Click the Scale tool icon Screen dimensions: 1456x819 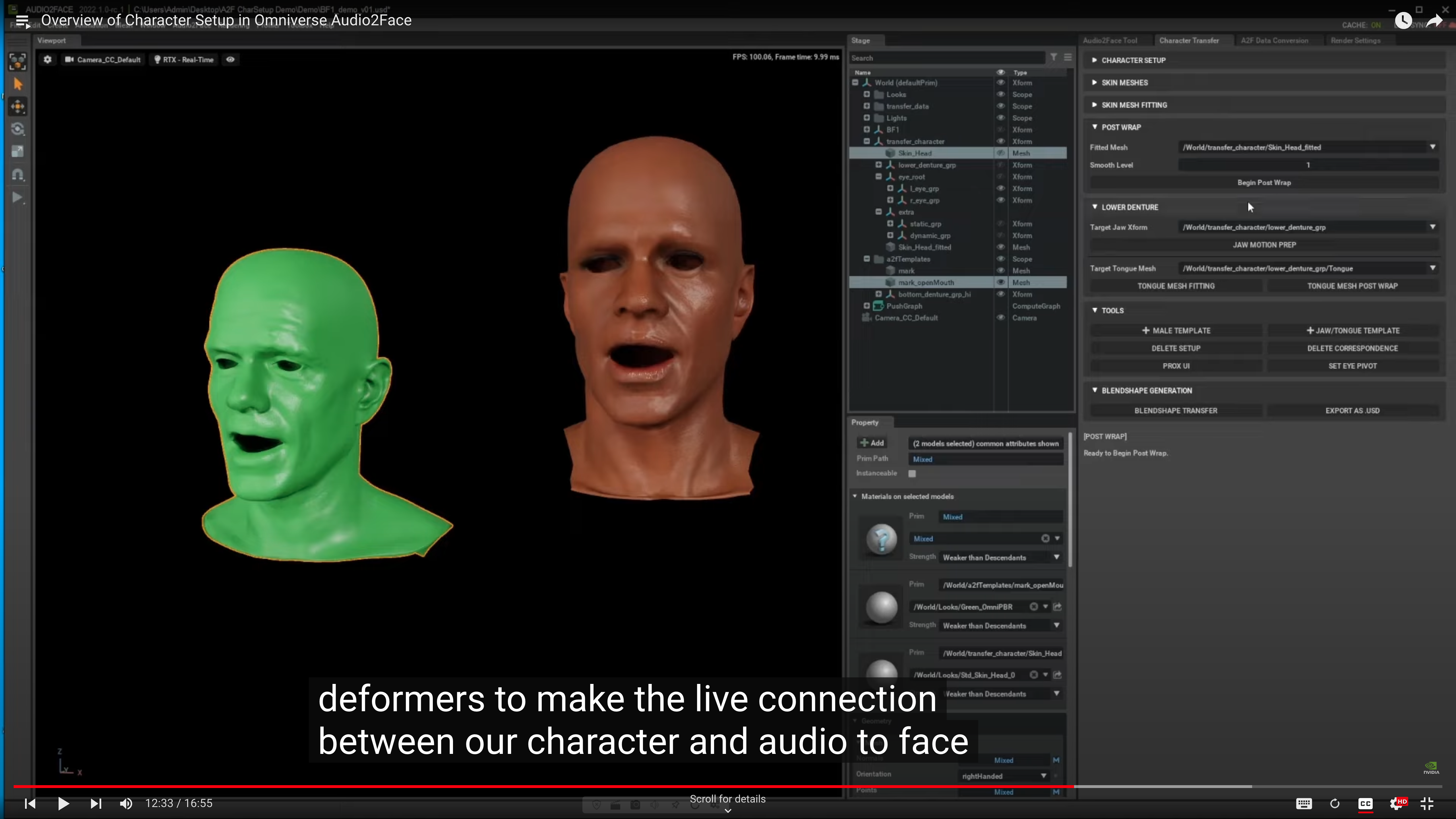(18, 152)
